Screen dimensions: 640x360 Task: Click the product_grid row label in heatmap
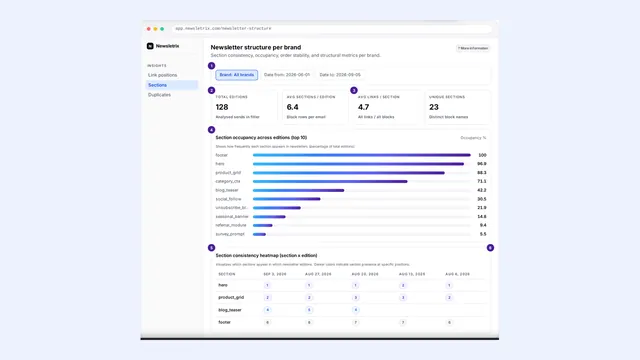point(231,298)
